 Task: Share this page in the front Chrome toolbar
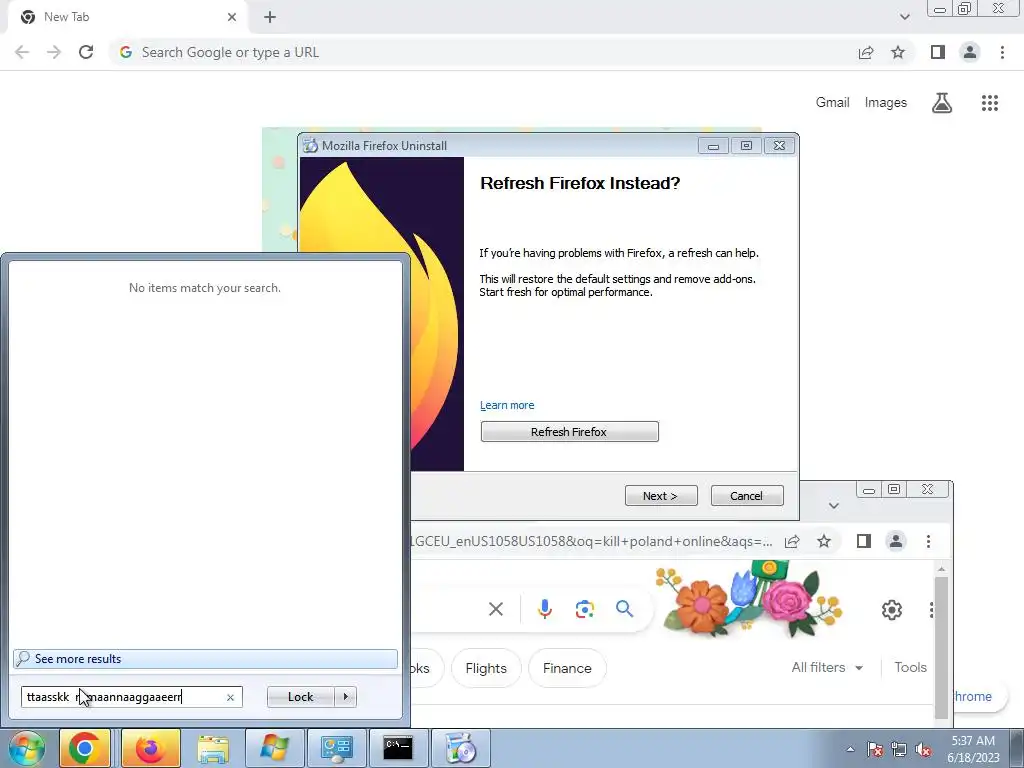pyautogui.click(x=866, y=52)
